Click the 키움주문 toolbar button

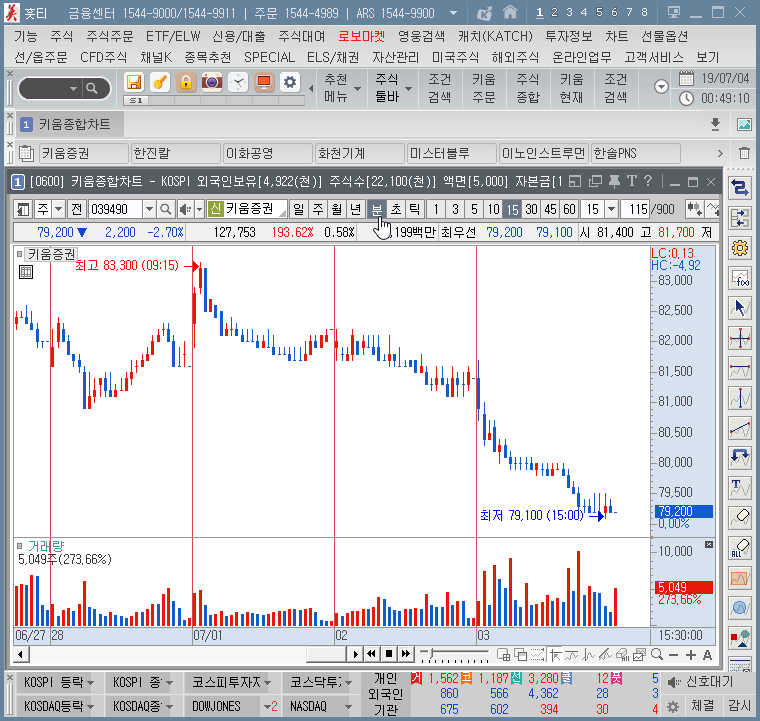(484, 88)
